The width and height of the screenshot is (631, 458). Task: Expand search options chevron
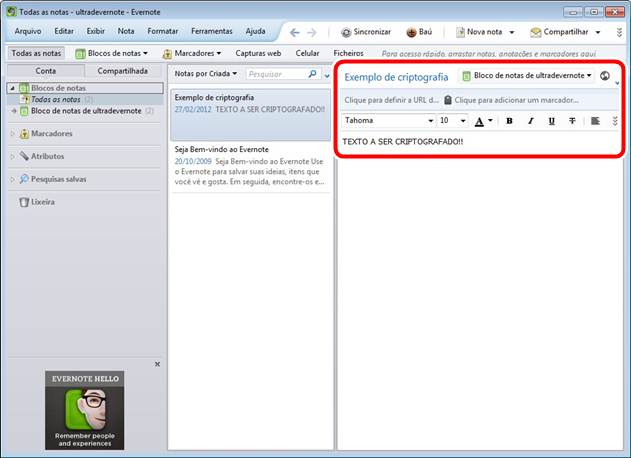pos(327,76)
